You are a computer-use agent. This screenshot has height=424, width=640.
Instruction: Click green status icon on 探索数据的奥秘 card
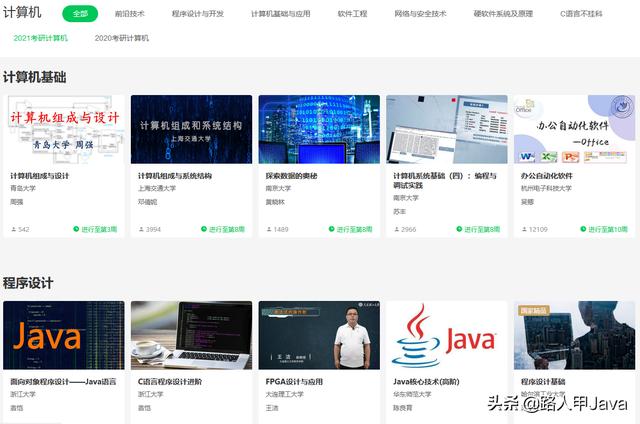point(333,229)
